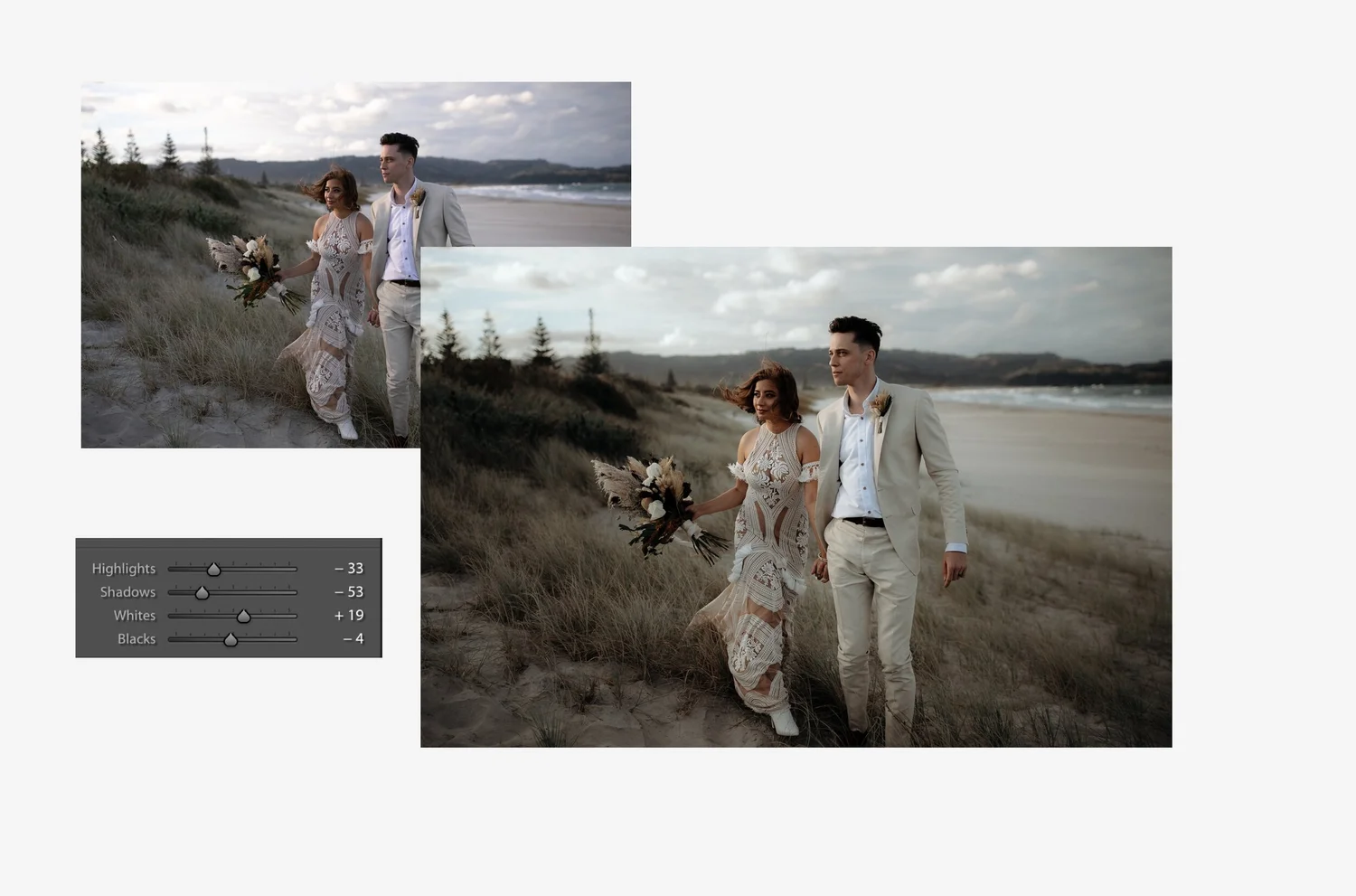Click the +19 Whites value readout
This screenshot has height=896, width=1356.
click(348, 616)
